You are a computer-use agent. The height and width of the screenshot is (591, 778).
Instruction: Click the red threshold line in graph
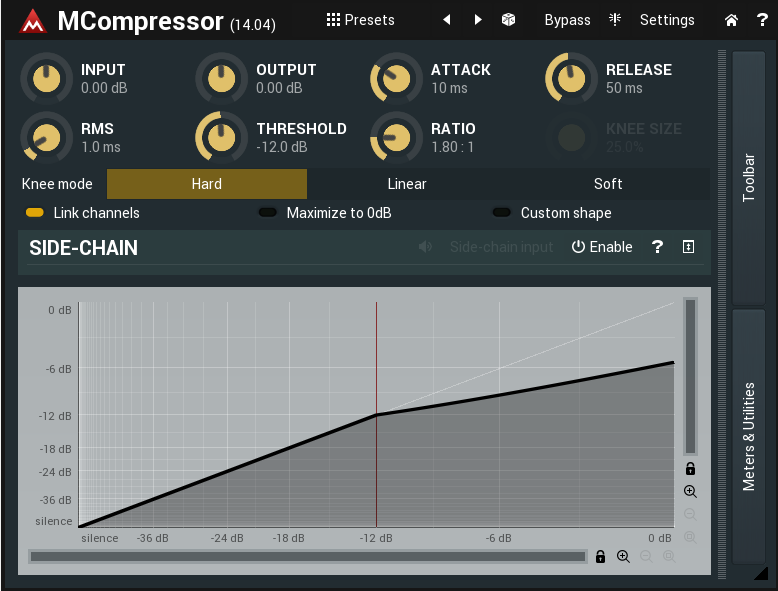tap(376, 414)
